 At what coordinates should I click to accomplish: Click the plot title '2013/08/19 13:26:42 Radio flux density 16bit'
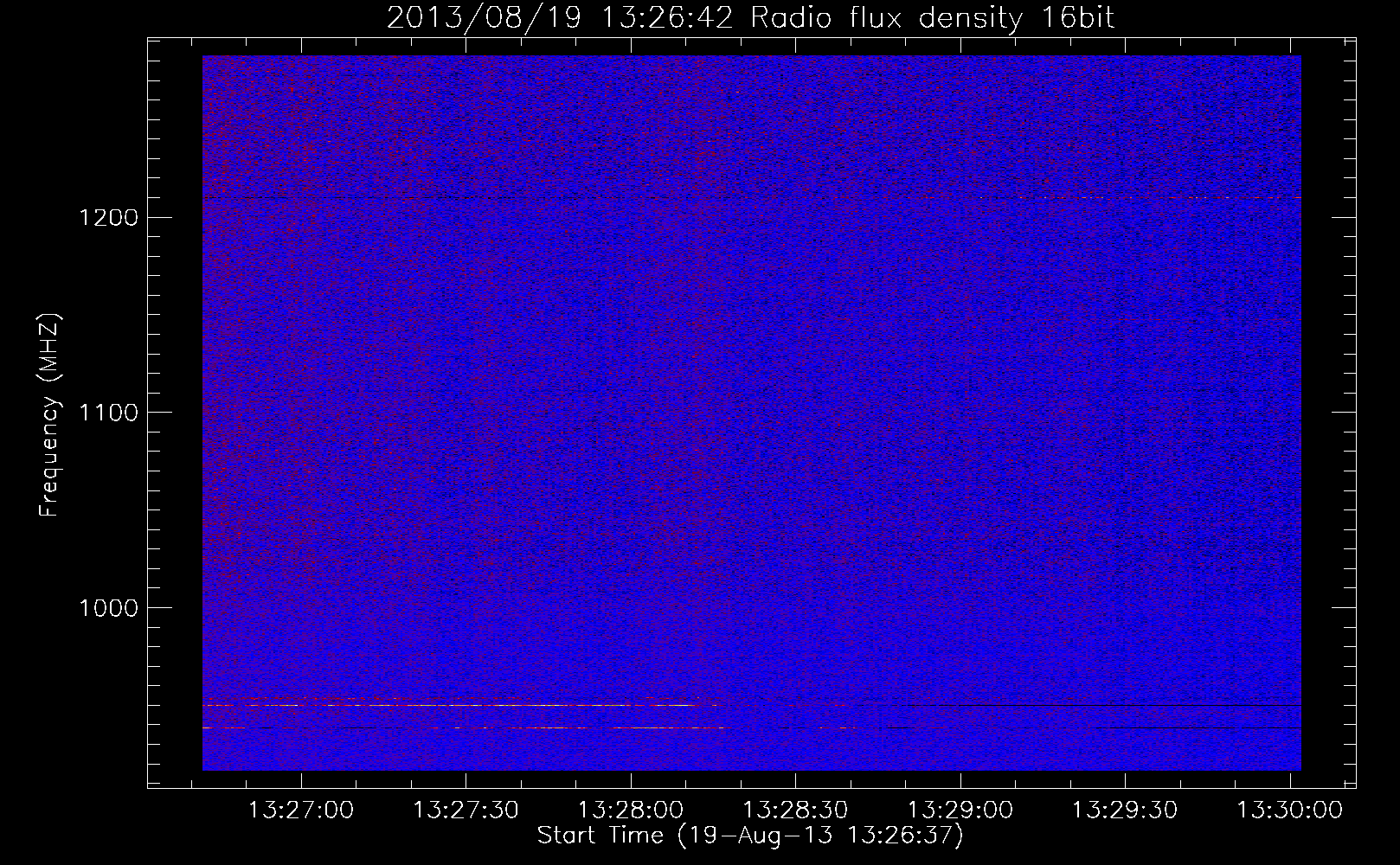tap(750, 18)
